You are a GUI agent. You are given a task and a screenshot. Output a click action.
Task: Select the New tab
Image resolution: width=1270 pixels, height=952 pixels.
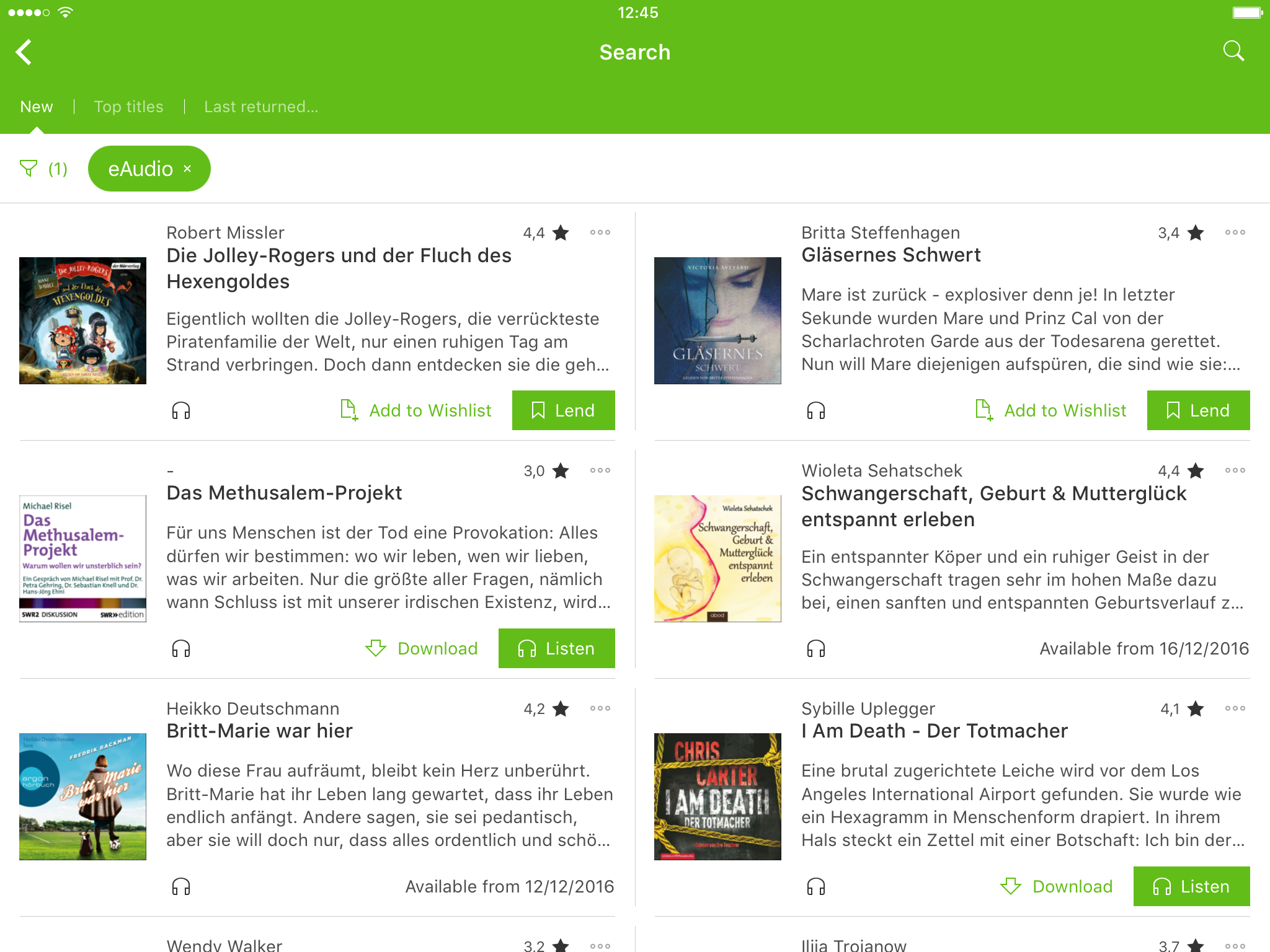(x=37, y=107)
